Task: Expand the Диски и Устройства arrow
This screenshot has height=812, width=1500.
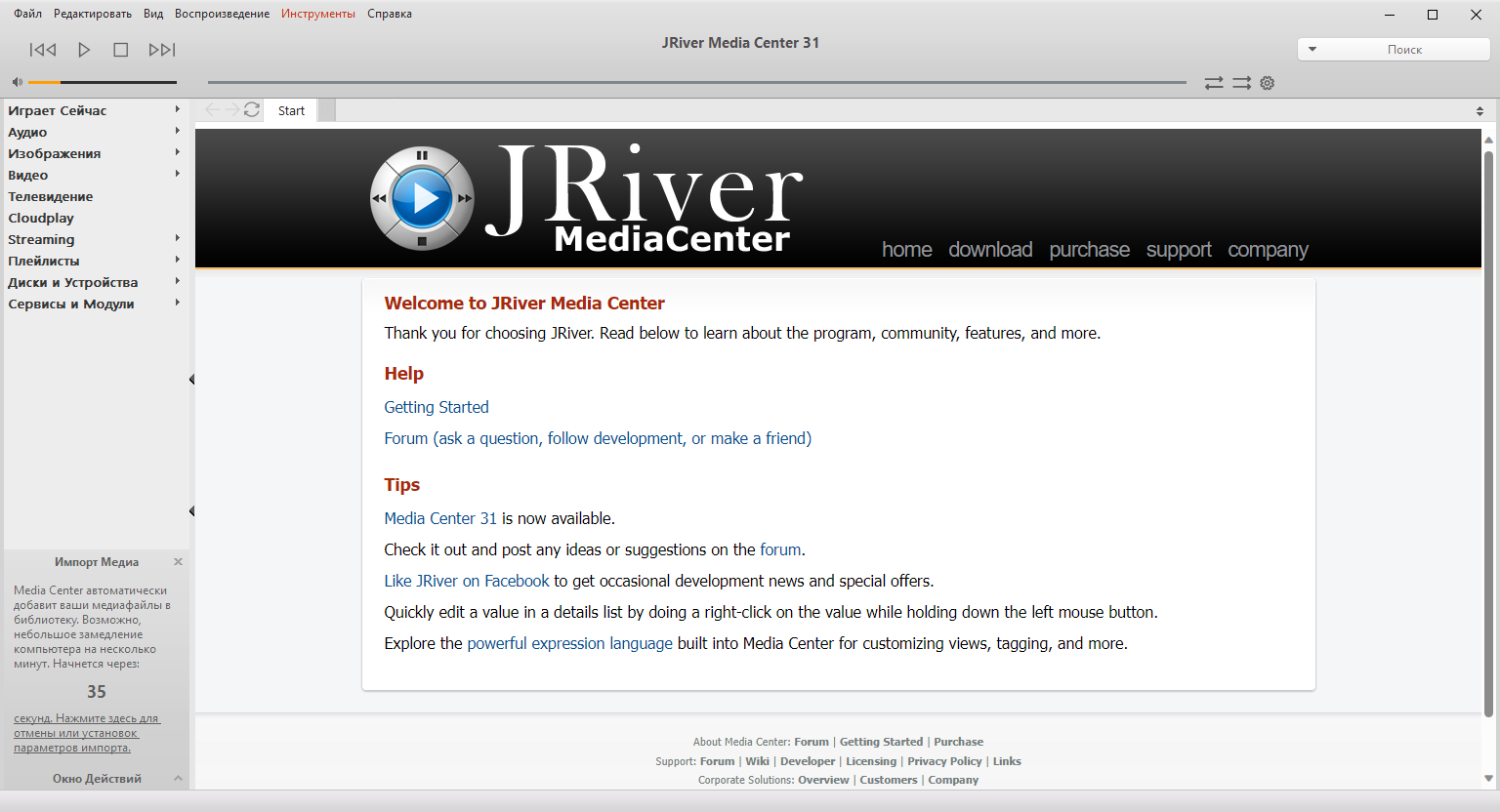Action: 178,281
